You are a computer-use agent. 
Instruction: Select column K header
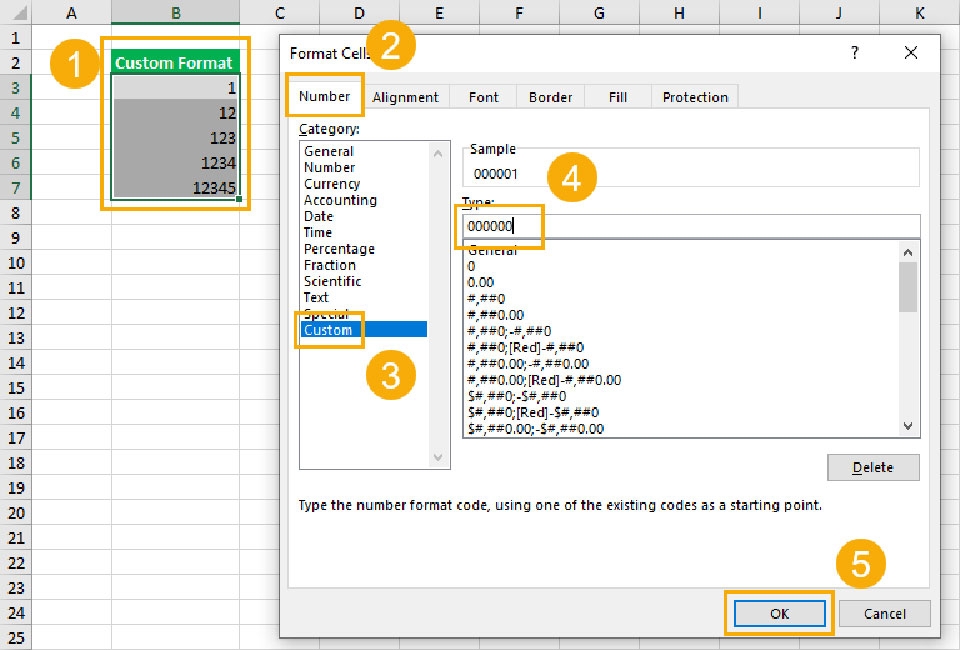pos(920,12)
